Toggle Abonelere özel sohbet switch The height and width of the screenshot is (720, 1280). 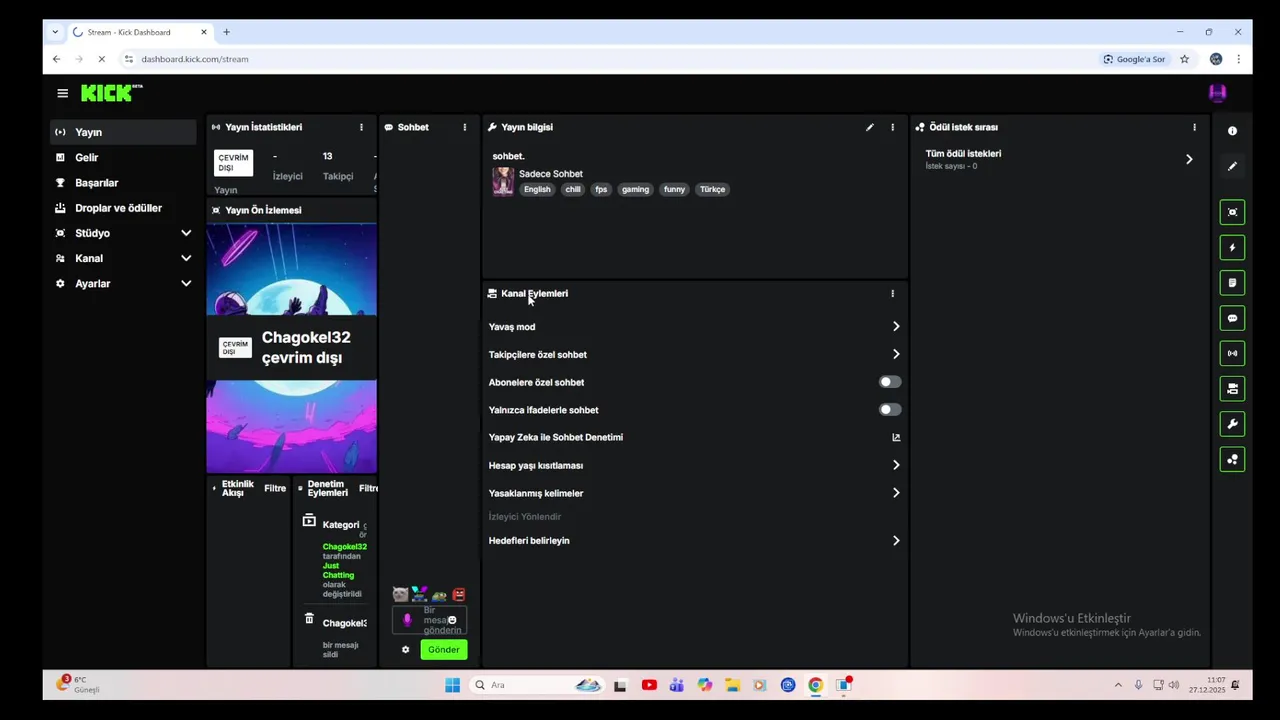pyautogui.click(x=890, y=382)
